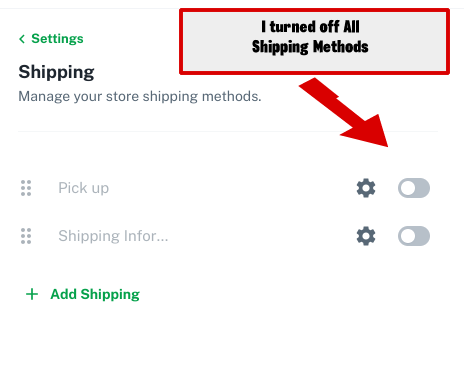
Task: Click the white knob on the Pick up switch
Action: [x=408, y=188]
